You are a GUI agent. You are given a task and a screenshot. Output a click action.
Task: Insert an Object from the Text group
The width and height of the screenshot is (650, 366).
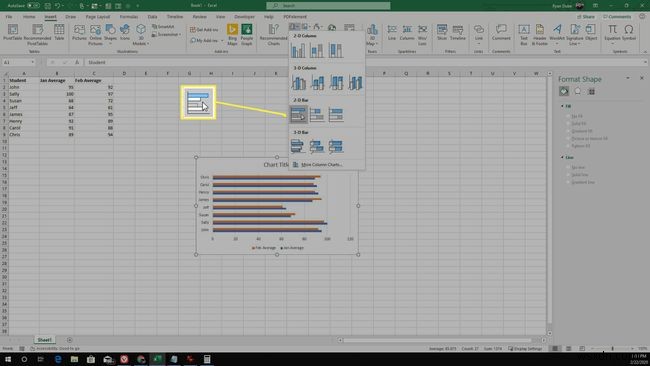(591, 32)
